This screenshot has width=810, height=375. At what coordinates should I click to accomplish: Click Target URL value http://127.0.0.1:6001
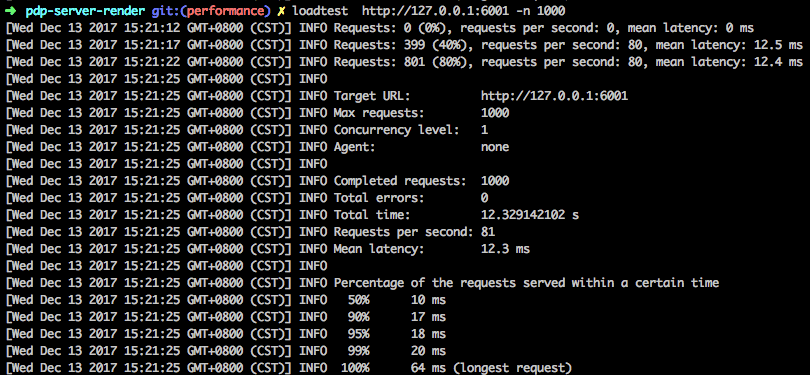click(x=554, y=96)
